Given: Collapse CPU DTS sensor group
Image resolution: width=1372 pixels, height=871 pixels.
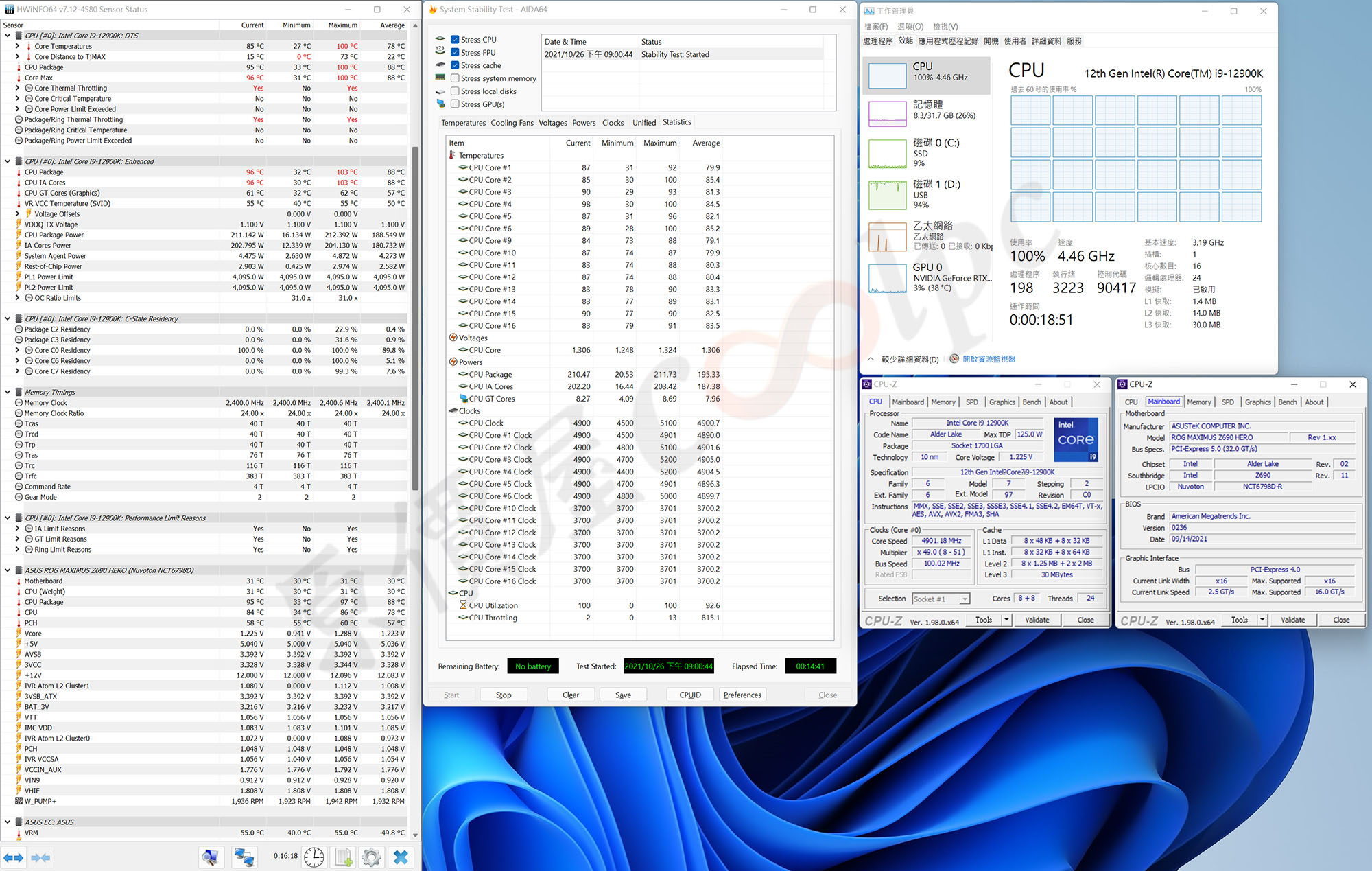Looking at the screenshot, I should 8,36.
